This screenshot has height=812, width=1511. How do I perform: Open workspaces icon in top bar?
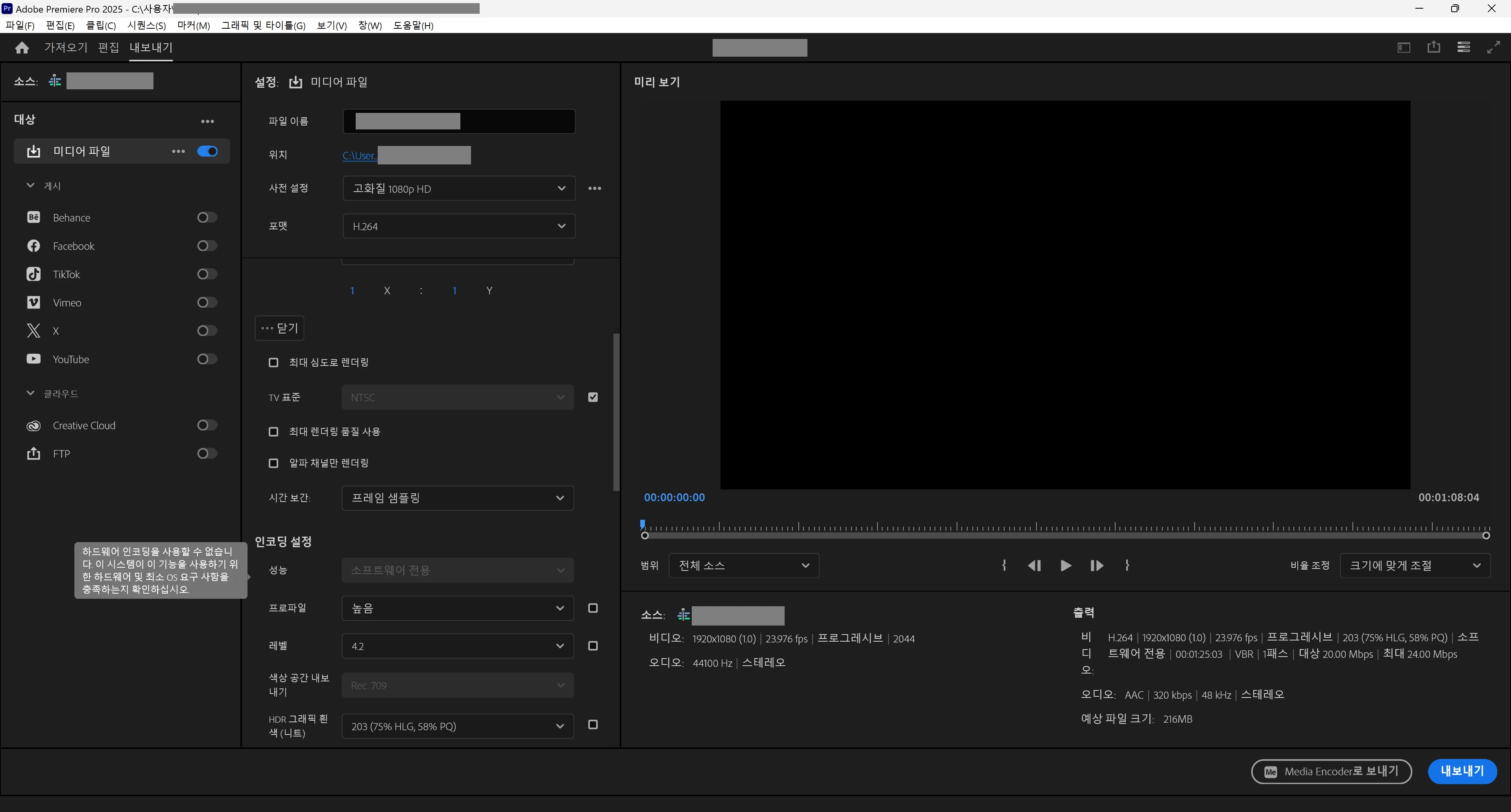pyautogui.click(x=1403, y=48)
